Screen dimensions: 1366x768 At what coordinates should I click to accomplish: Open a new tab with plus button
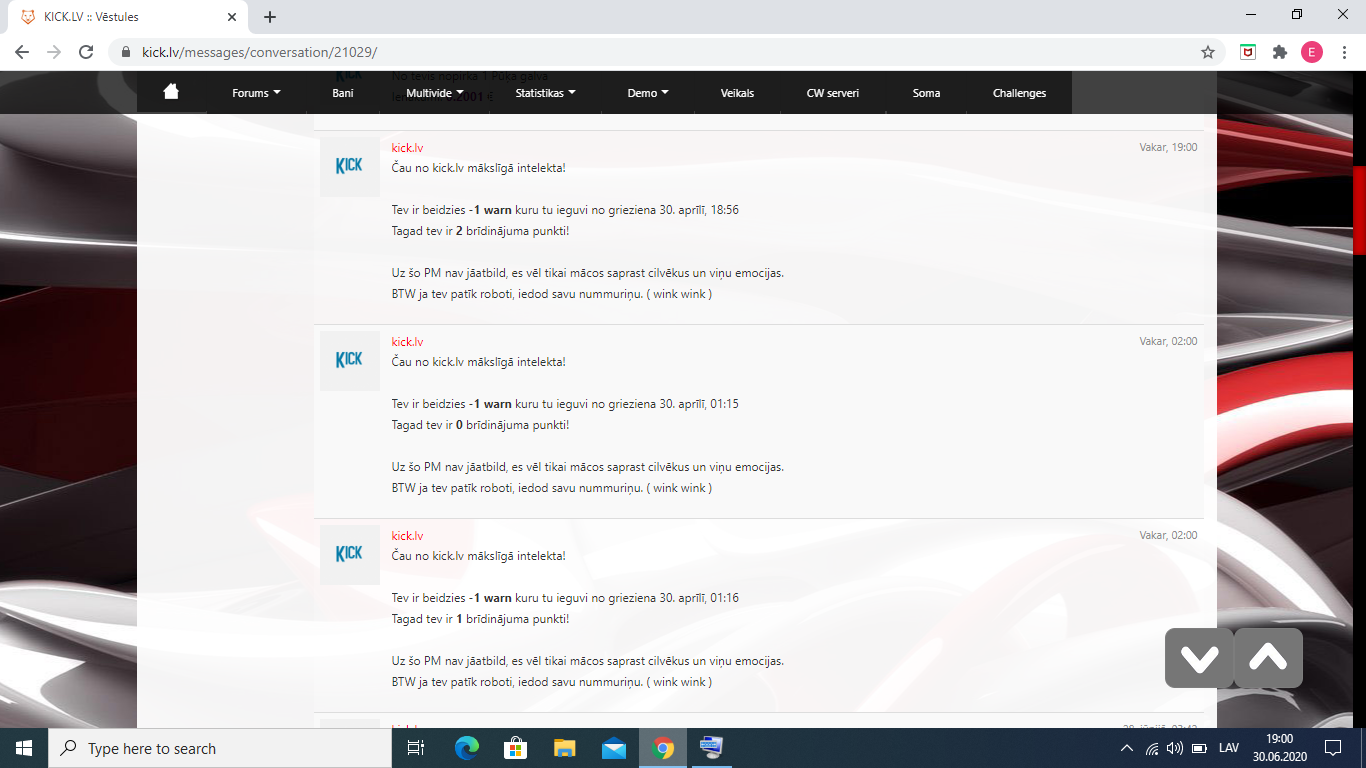point(270,17)
